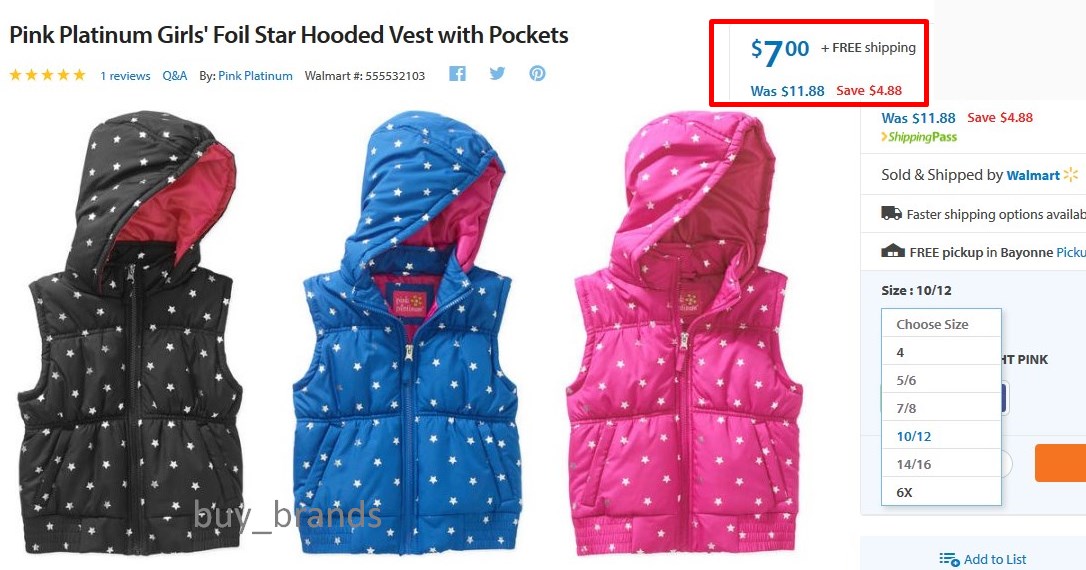Open the 1 reviews link
This screenshot has width=1086, height=570.
pos(125,75)
